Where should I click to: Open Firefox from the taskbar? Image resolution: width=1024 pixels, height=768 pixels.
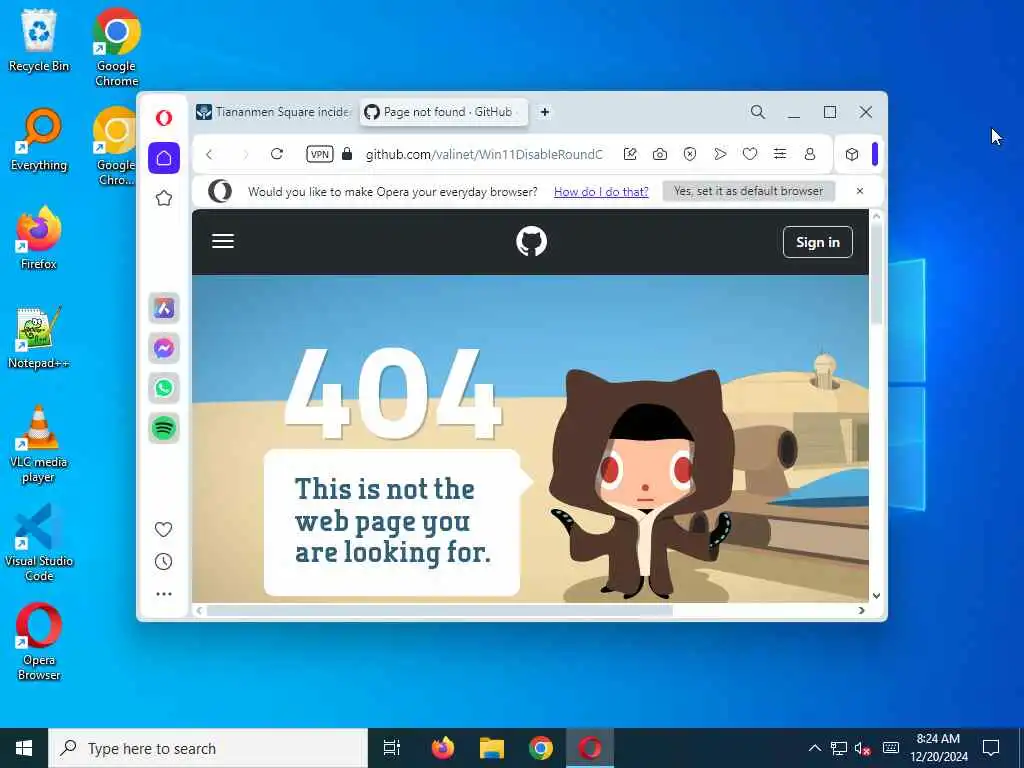point(443,748)
